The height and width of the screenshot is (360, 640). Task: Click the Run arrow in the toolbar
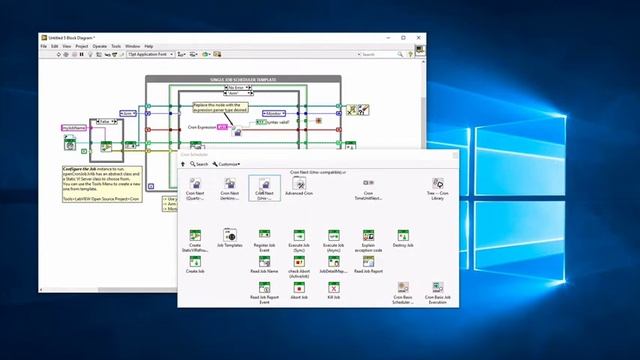(58, 54)
